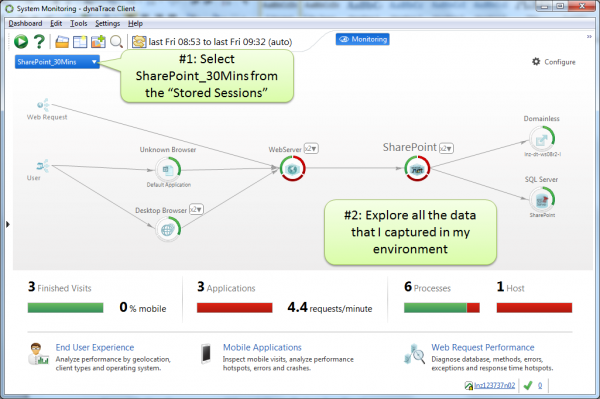Screen dimensions: 600x399
Task: Click the Mobile Applications phone icon
Action: [x=206, y=353]
